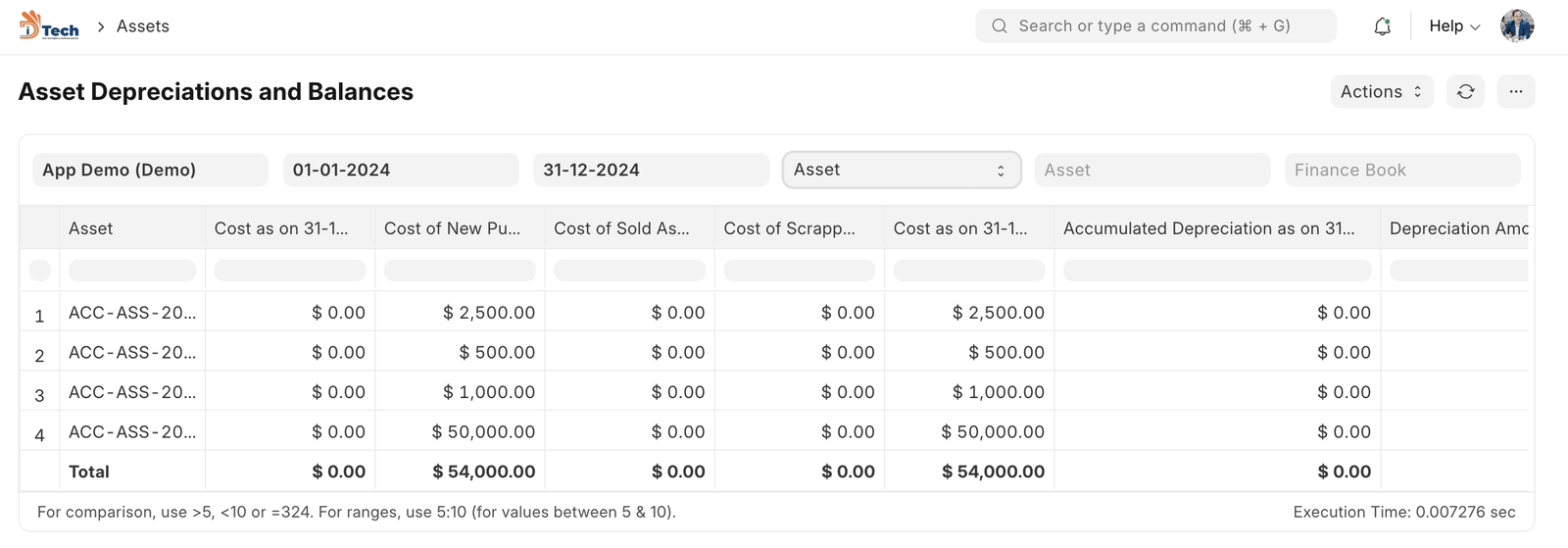Click the search magnifier icon
Viewport: 1568px width, 548px height.
click(x=999, y=26)
